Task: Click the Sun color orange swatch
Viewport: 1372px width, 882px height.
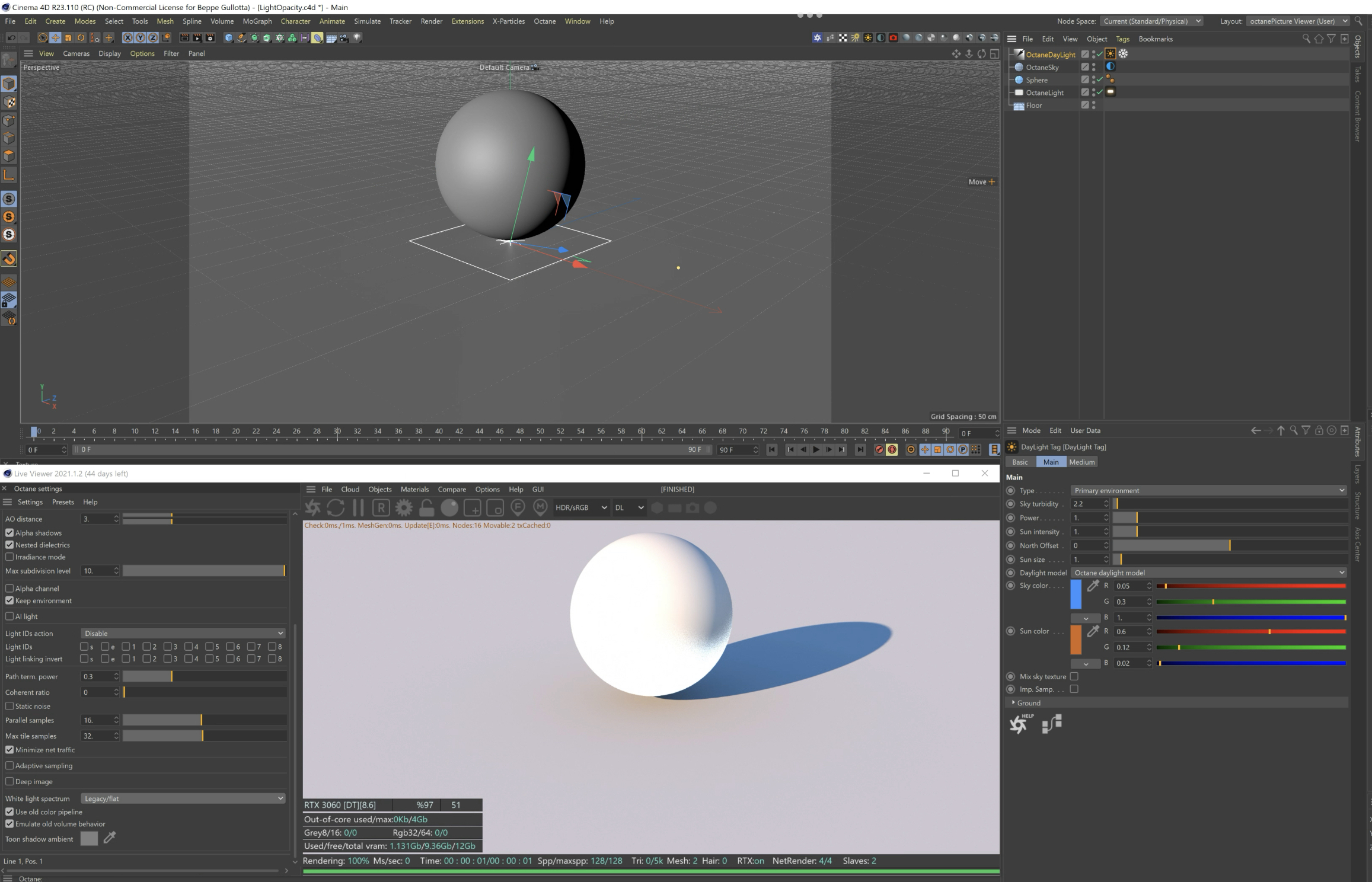Action: 1076,640
